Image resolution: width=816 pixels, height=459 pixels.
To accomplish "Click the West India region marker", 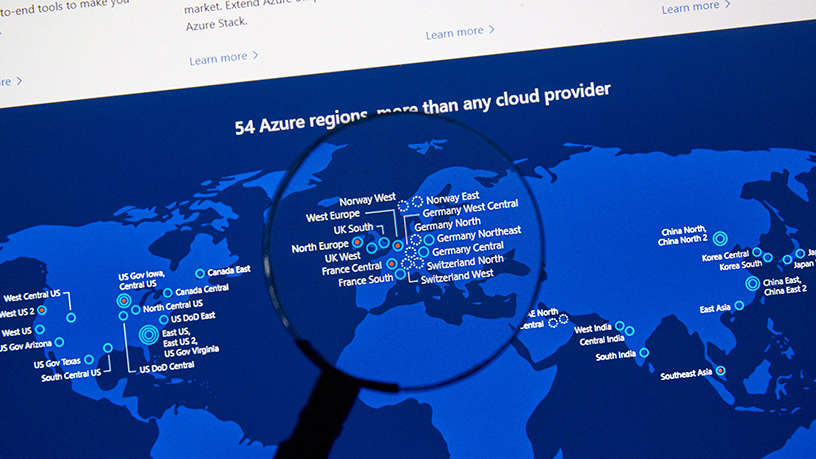I will [x=620, y=326].
